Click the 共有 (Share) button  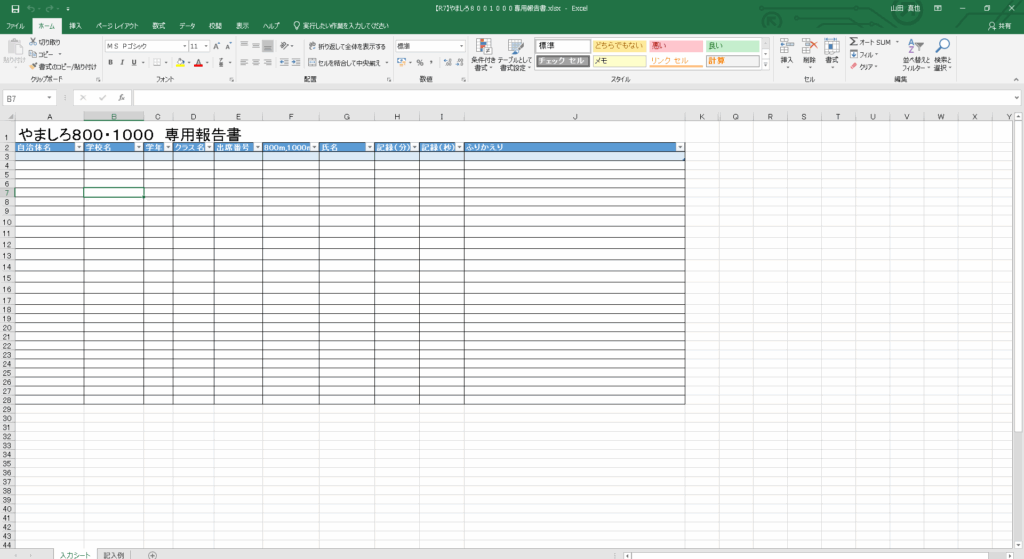click(997, 25)
